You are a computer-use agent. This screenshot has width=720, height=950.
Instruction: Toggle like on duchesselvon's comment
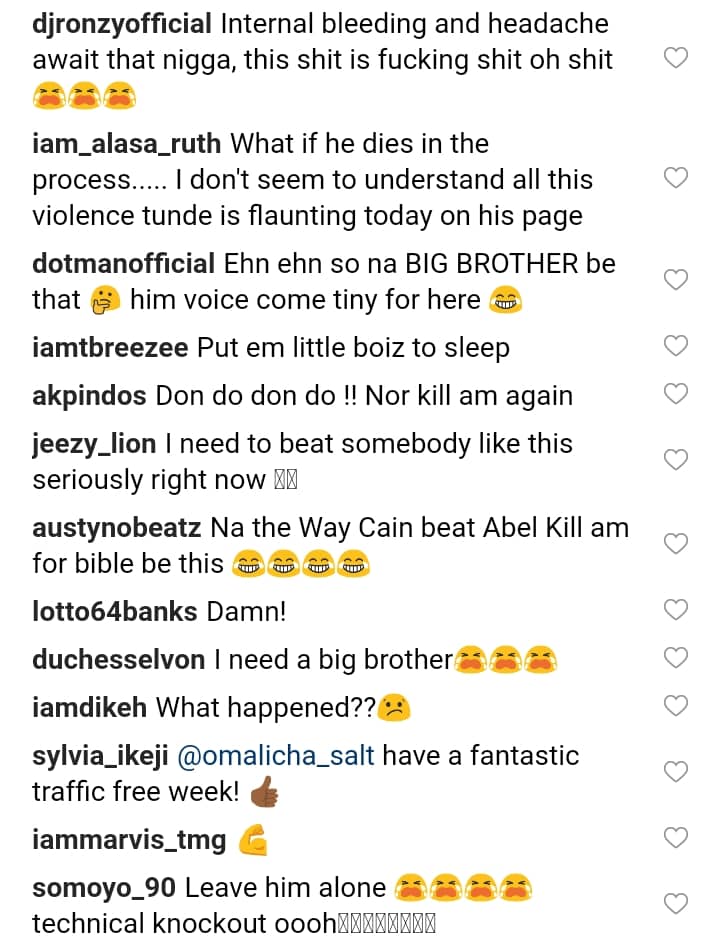[676, 657]
